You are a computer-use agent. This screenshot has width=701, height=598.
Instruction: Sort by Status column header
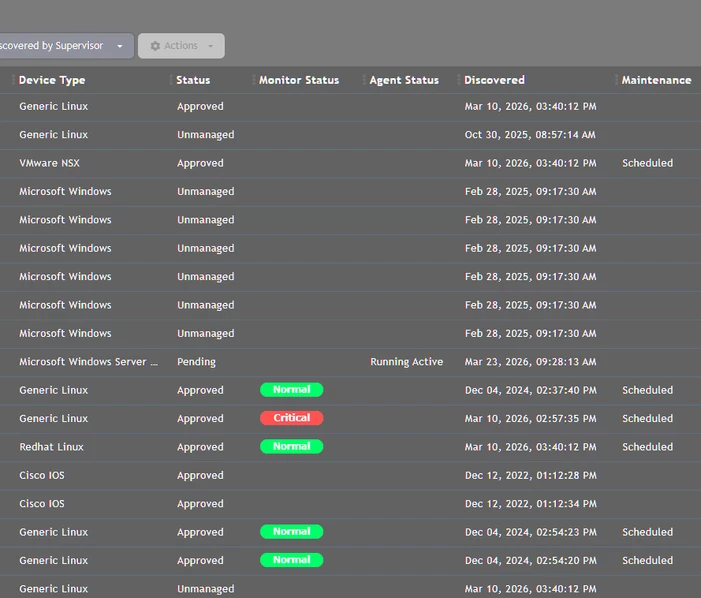pyautogui.click(x=193, y=80)
